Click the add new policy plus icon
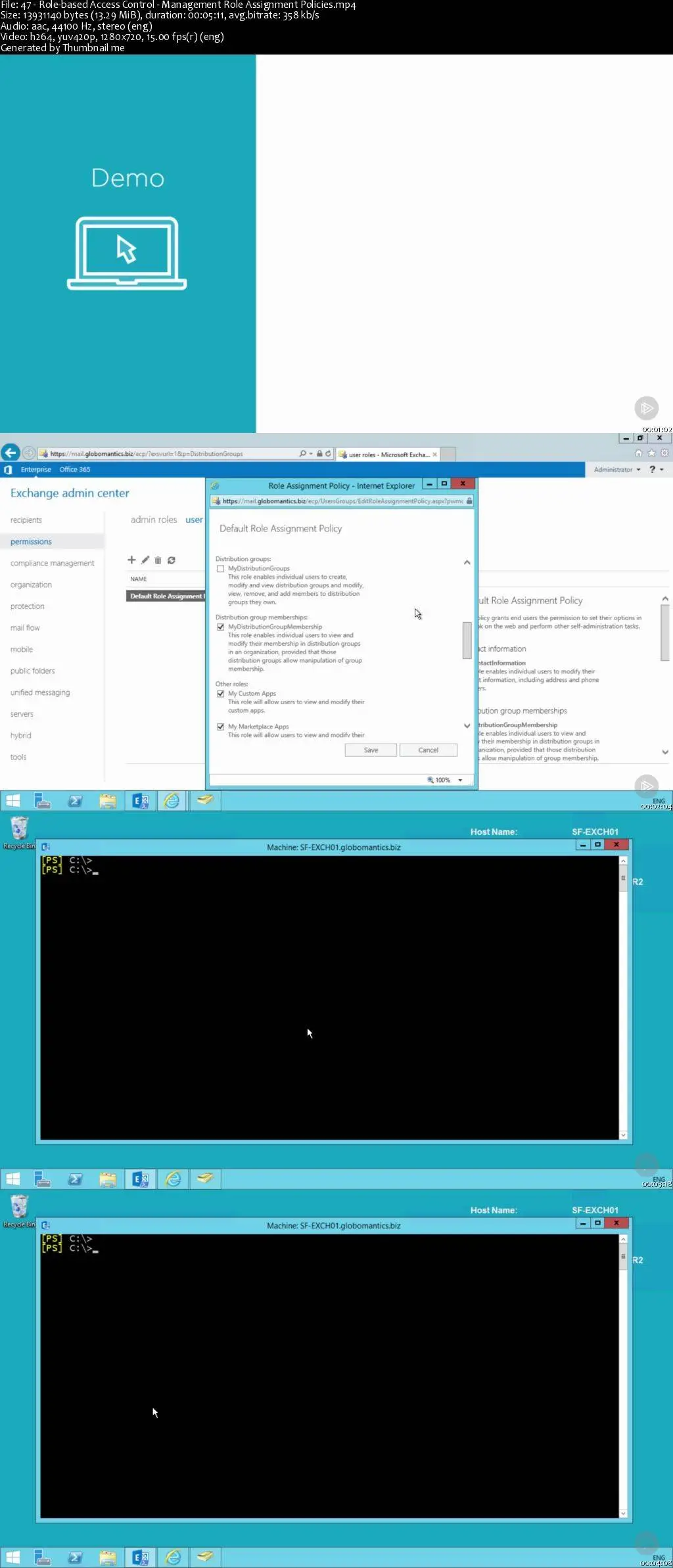The width and height of the screenshot is (673, 1568). [131, 560]
